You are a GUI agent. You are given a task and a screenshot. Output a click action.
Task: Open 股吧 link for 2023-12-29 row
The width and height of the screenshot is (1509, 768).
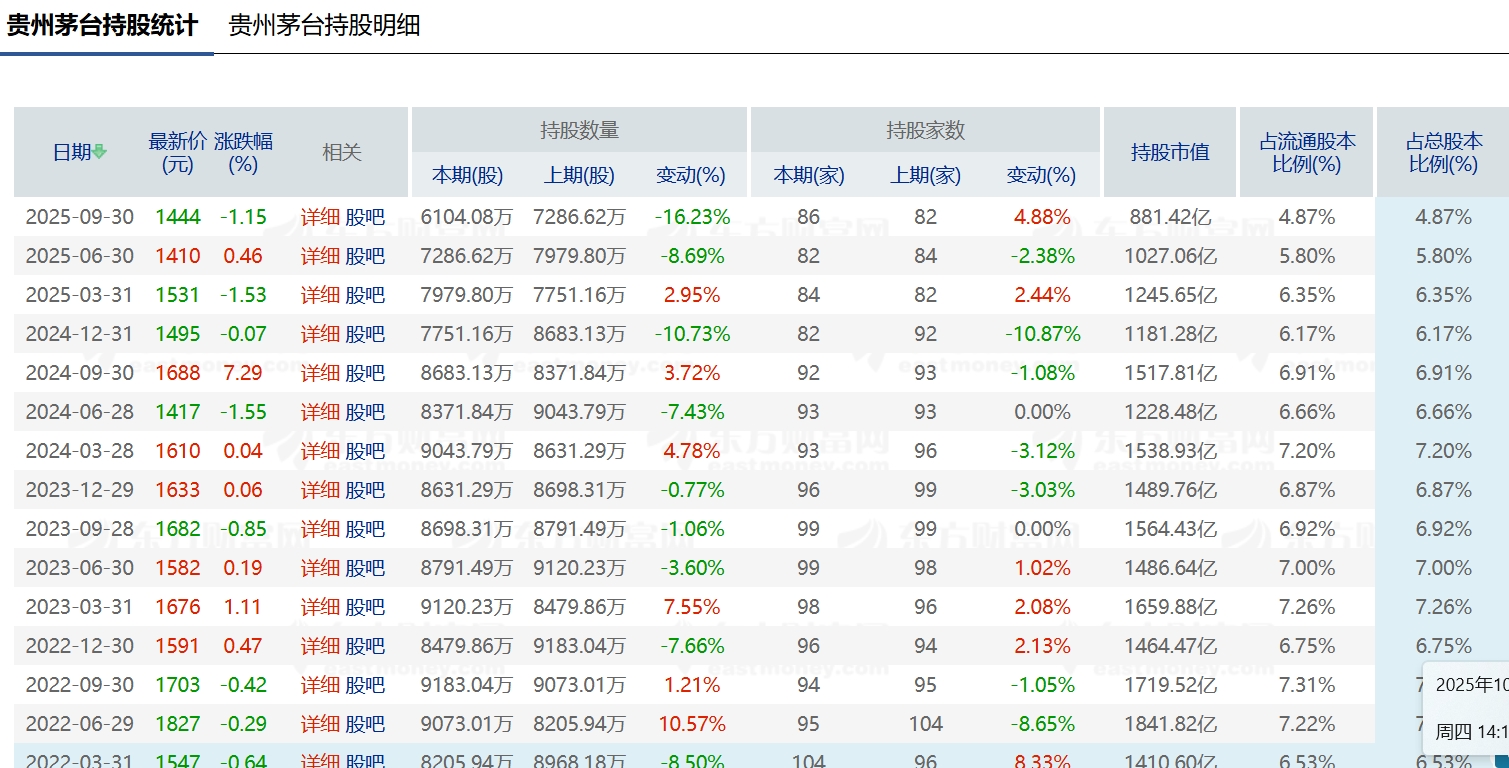(x=365, y=490)
